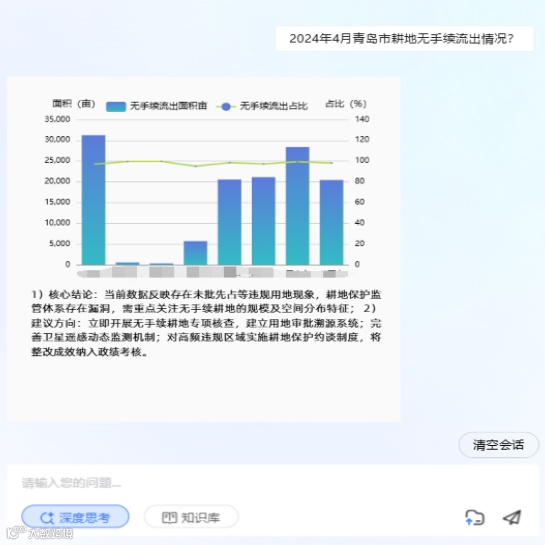Select the user question bubble 2024年4月青岛市耕地无手续流出情况
545x545 pixels.
(x=405, y=39)
